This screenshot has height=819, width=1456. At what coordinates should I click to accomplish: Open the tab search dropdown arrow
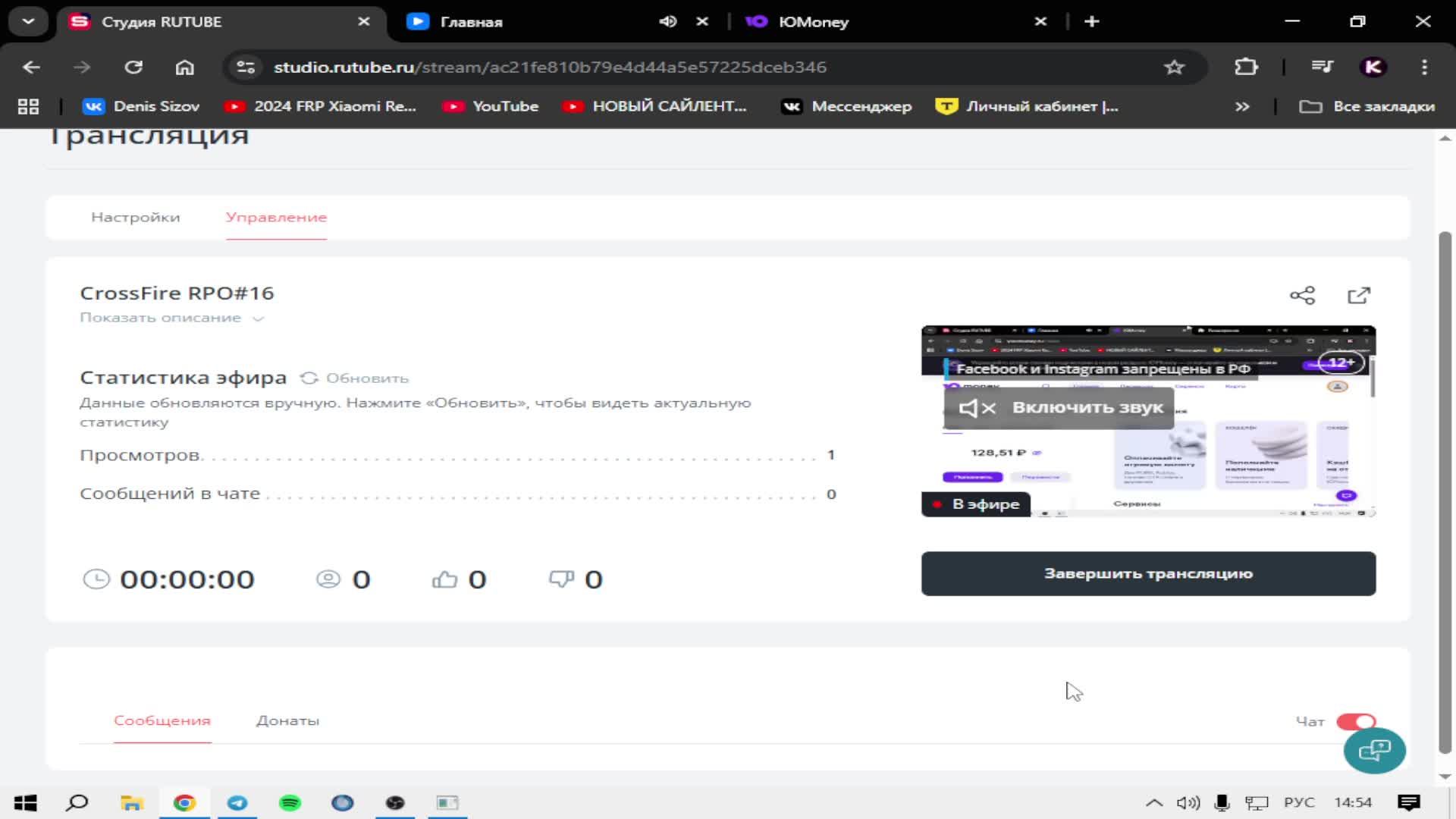28,21
